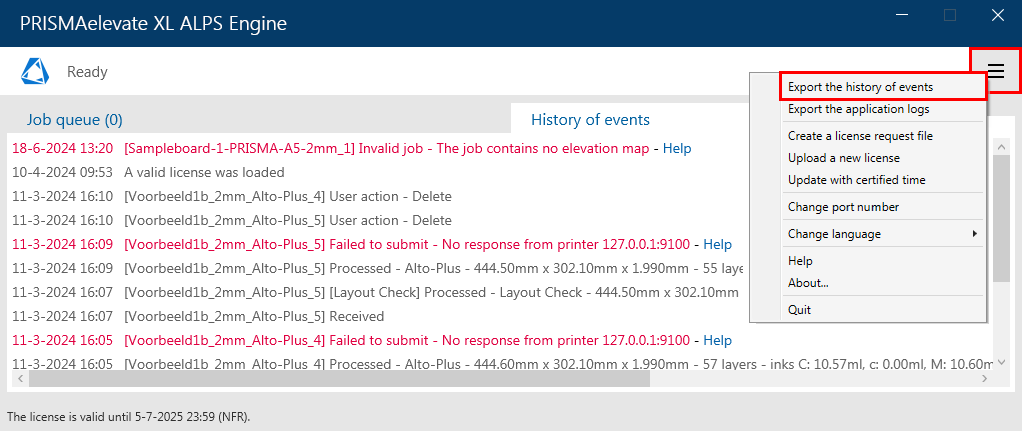
Task: Click the PRISMAelevate logo icon
Action: (x=35, y=71)
